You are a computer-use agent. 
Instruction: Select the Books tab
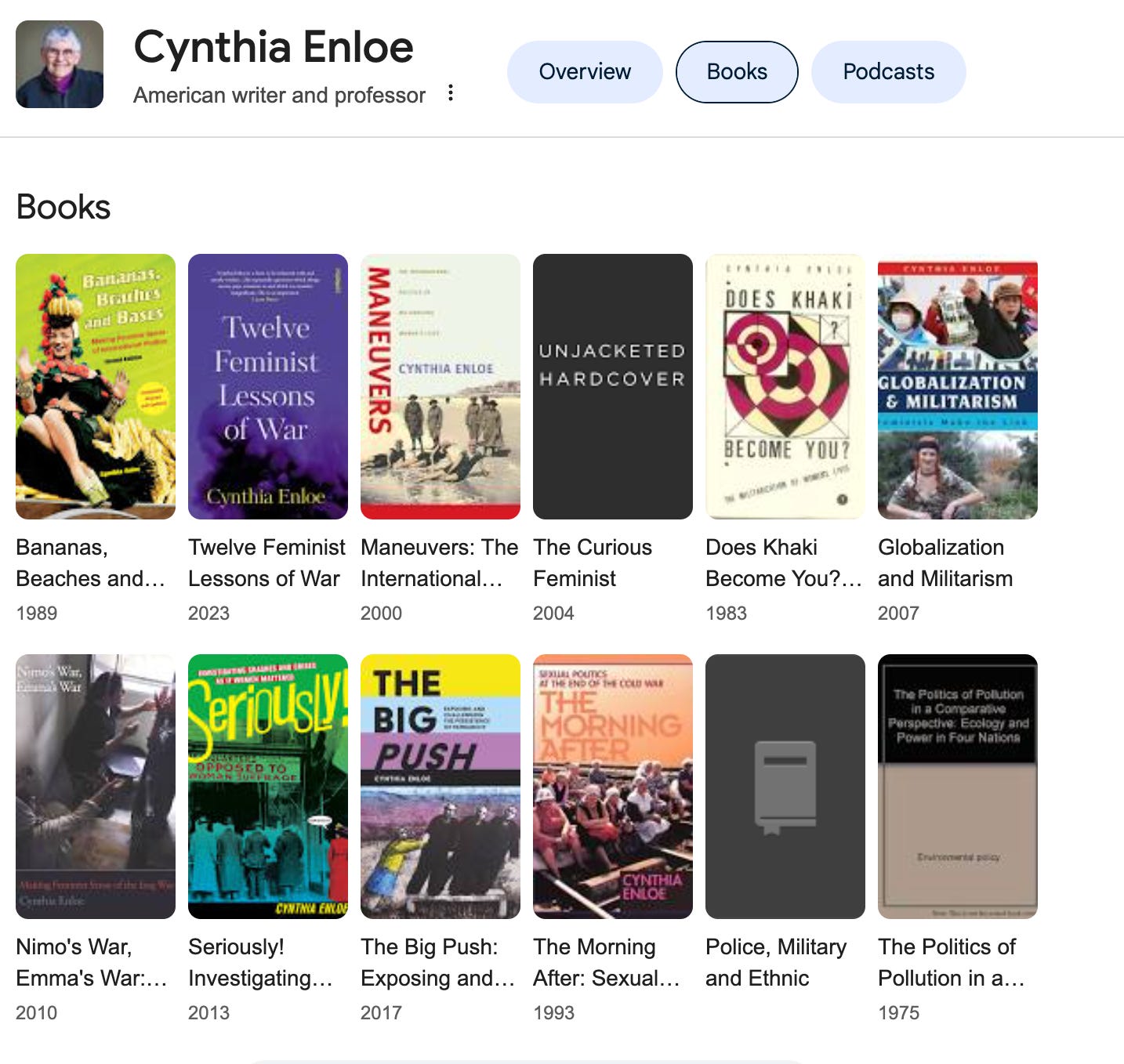(x=737, y=72)
